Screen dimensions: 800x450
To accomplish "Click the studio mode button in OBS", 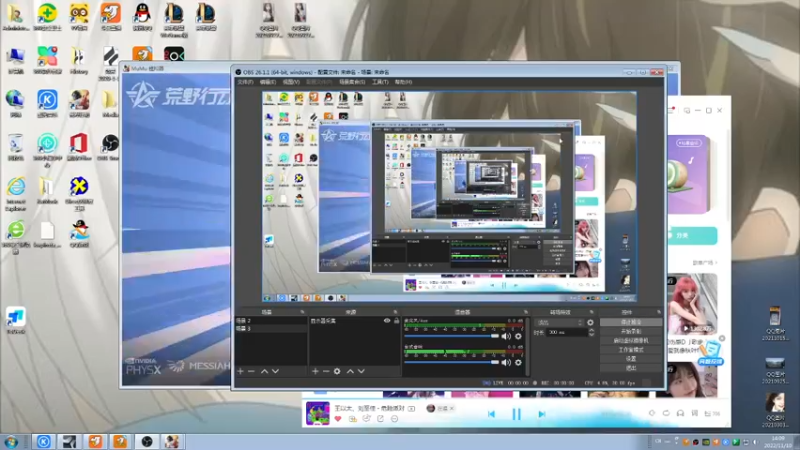I will click(631, 350).
